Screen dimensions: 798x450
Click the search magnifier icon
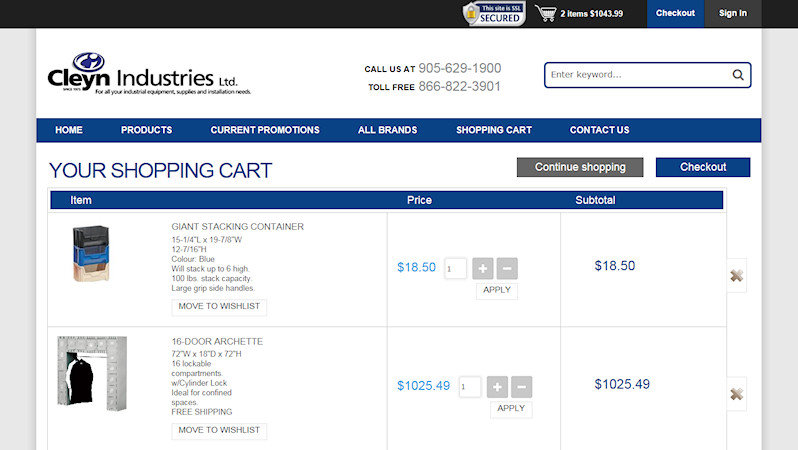point(738,75)
